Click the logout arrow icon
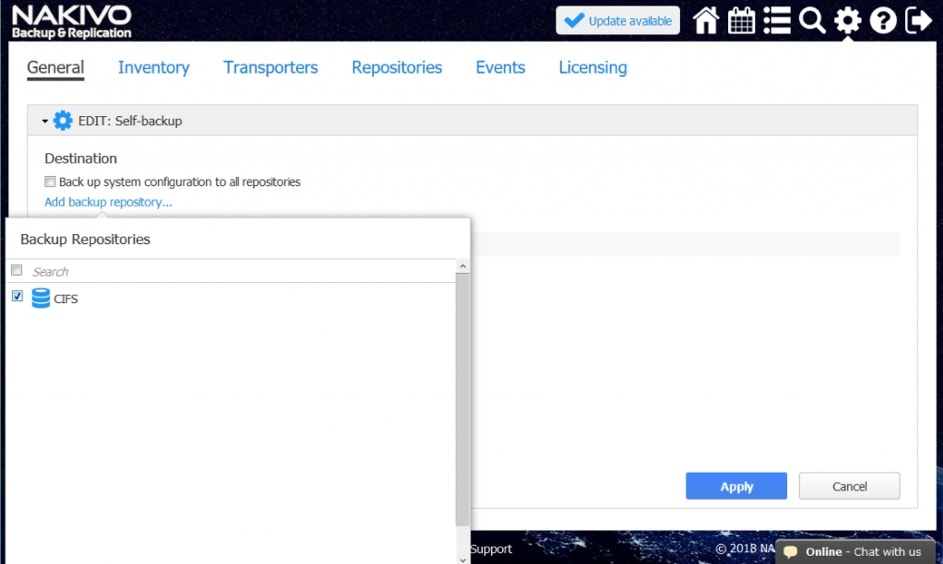This screenshot has height=564, width=943. pyautogui.click(x=918, y=21)
